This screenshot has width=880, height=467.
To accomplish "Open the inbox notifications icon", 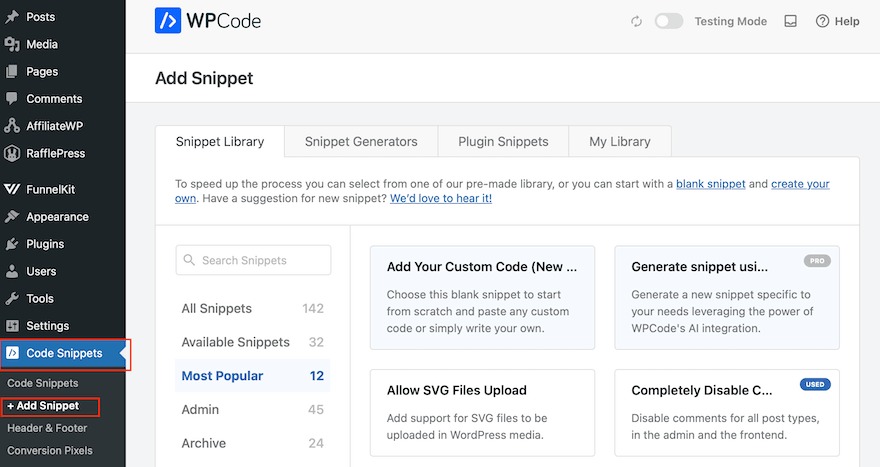I will pos(790,21).
